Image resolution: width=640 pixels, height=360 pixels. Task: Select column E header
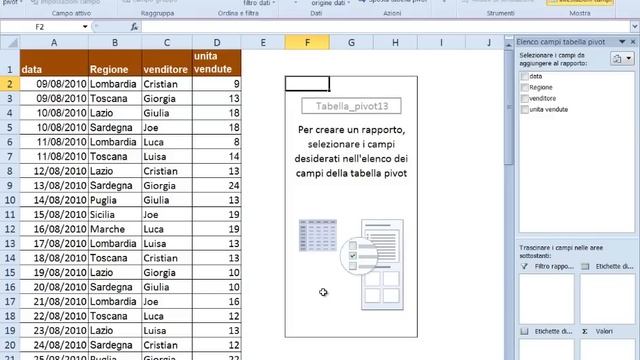(x=263, y=42)
